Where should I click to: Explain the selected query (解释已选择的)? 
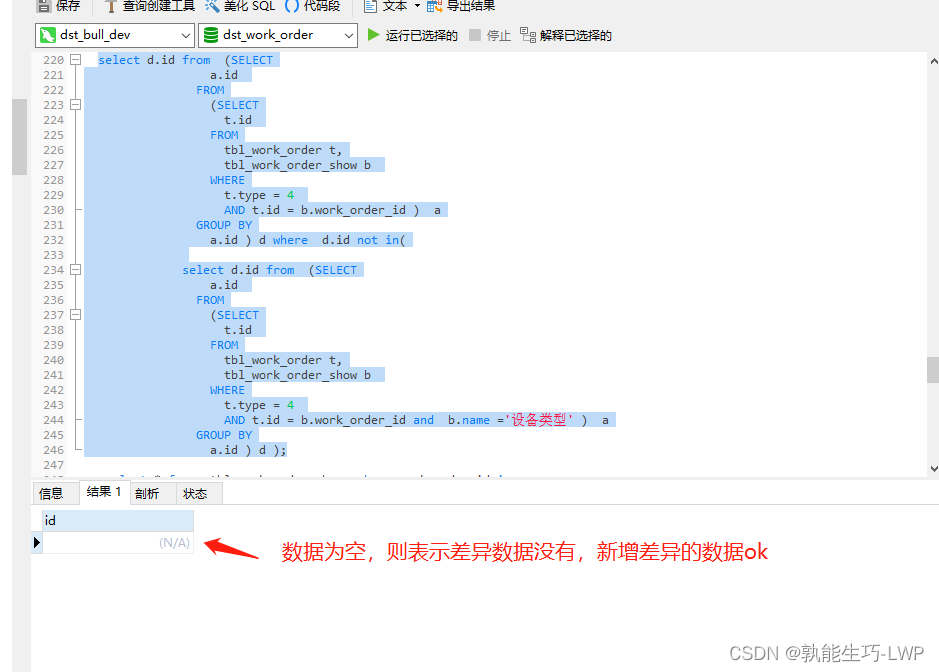[566, 35]
